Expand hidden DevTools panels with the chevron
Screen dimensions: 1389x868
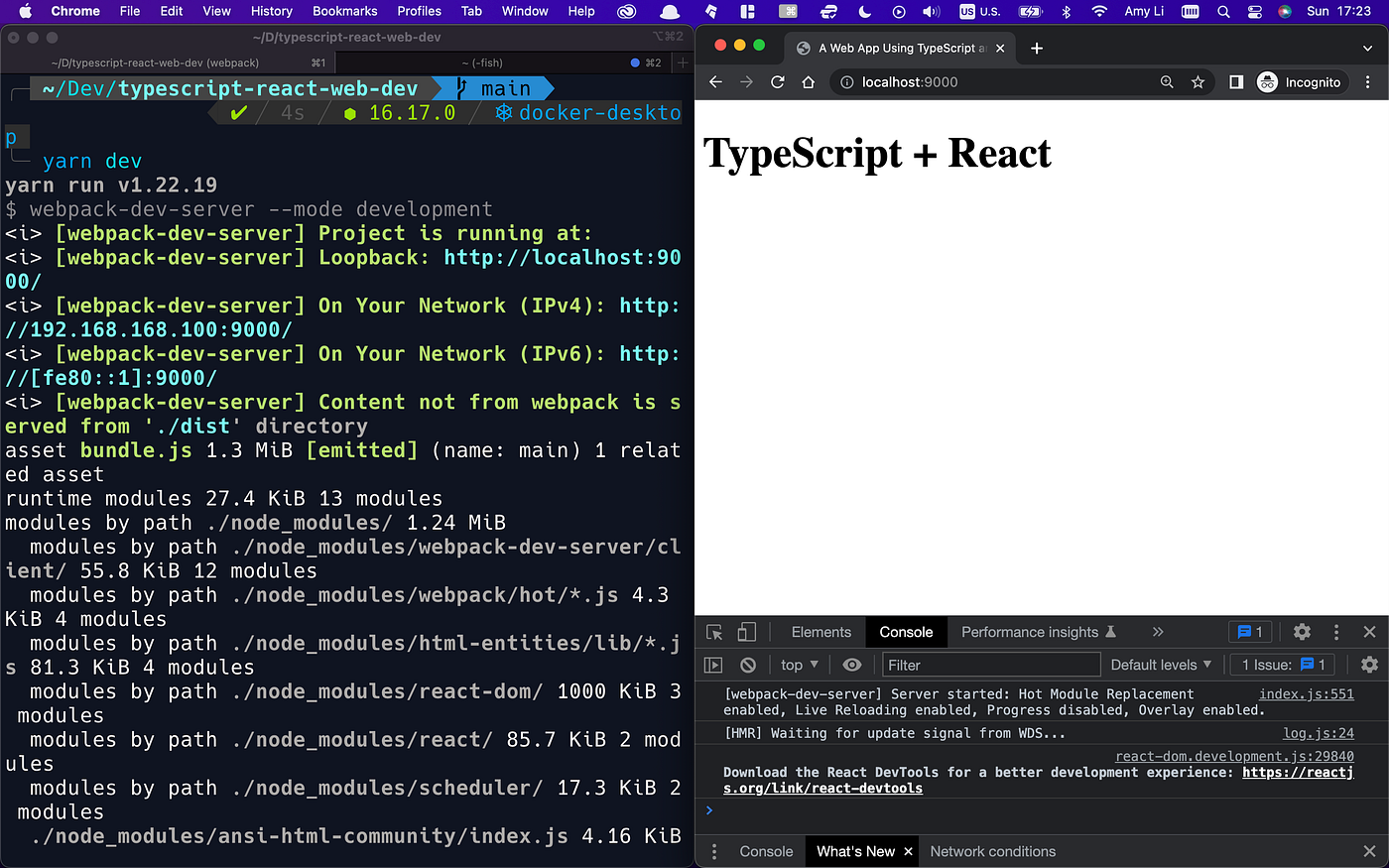pyautogui.click(x=1157, y=631)
